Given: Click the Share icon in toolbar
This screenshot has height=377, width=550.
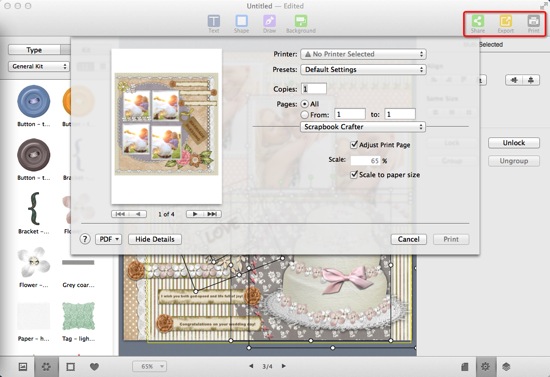Looking at the screenshot, I should point(477,21).
